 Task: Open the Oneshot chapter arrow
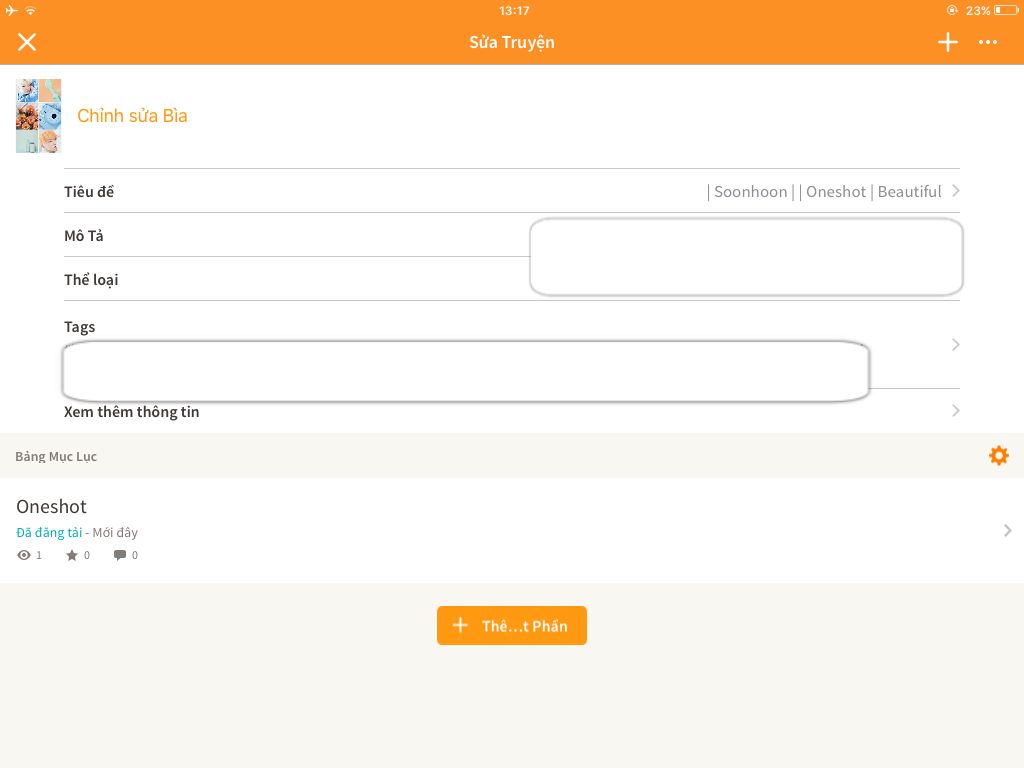click(x=1007, y=531)
